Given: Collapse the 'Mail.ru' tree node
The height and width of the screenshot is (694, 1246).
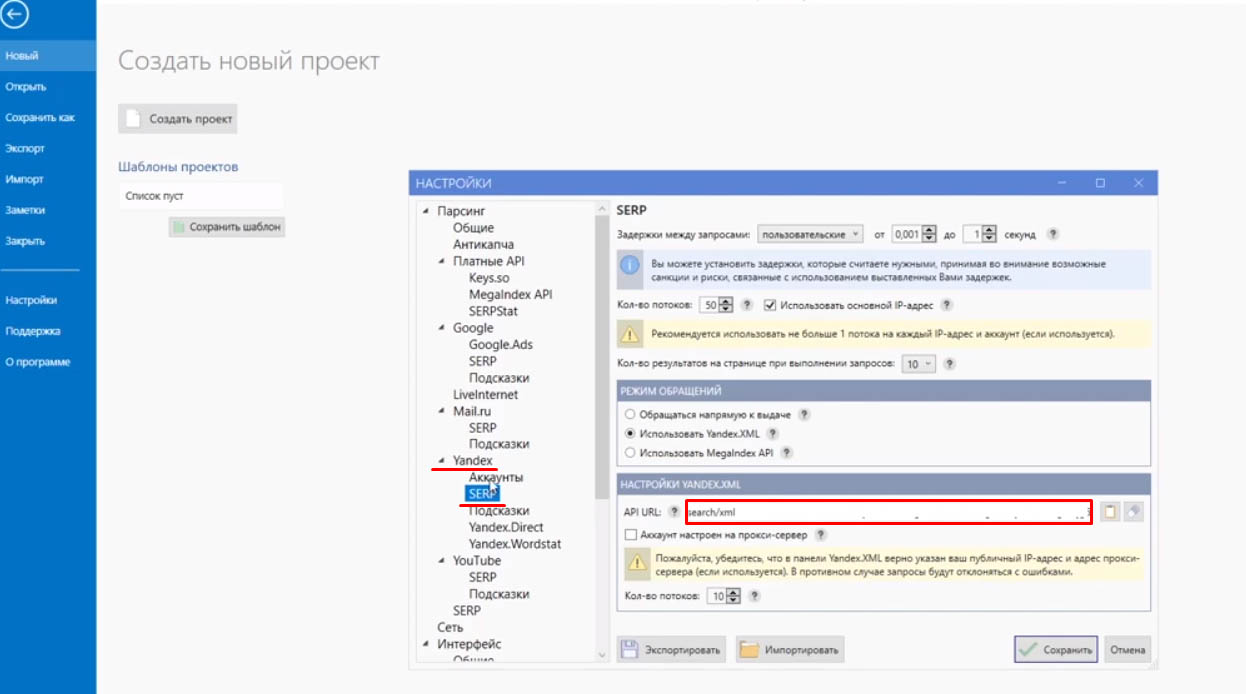Looking at the screenshot, I should [x=442, y=411].
